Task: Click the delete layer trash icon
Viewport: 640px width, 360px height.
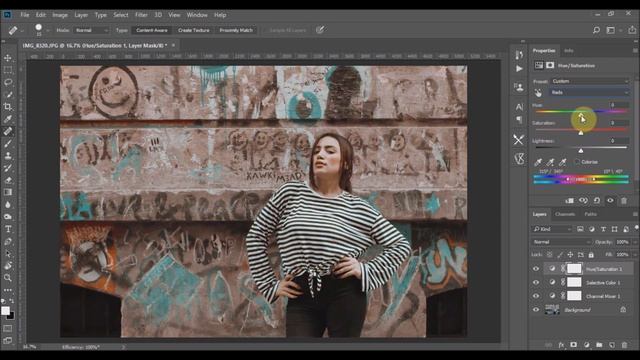Action: tap(624, 345)
